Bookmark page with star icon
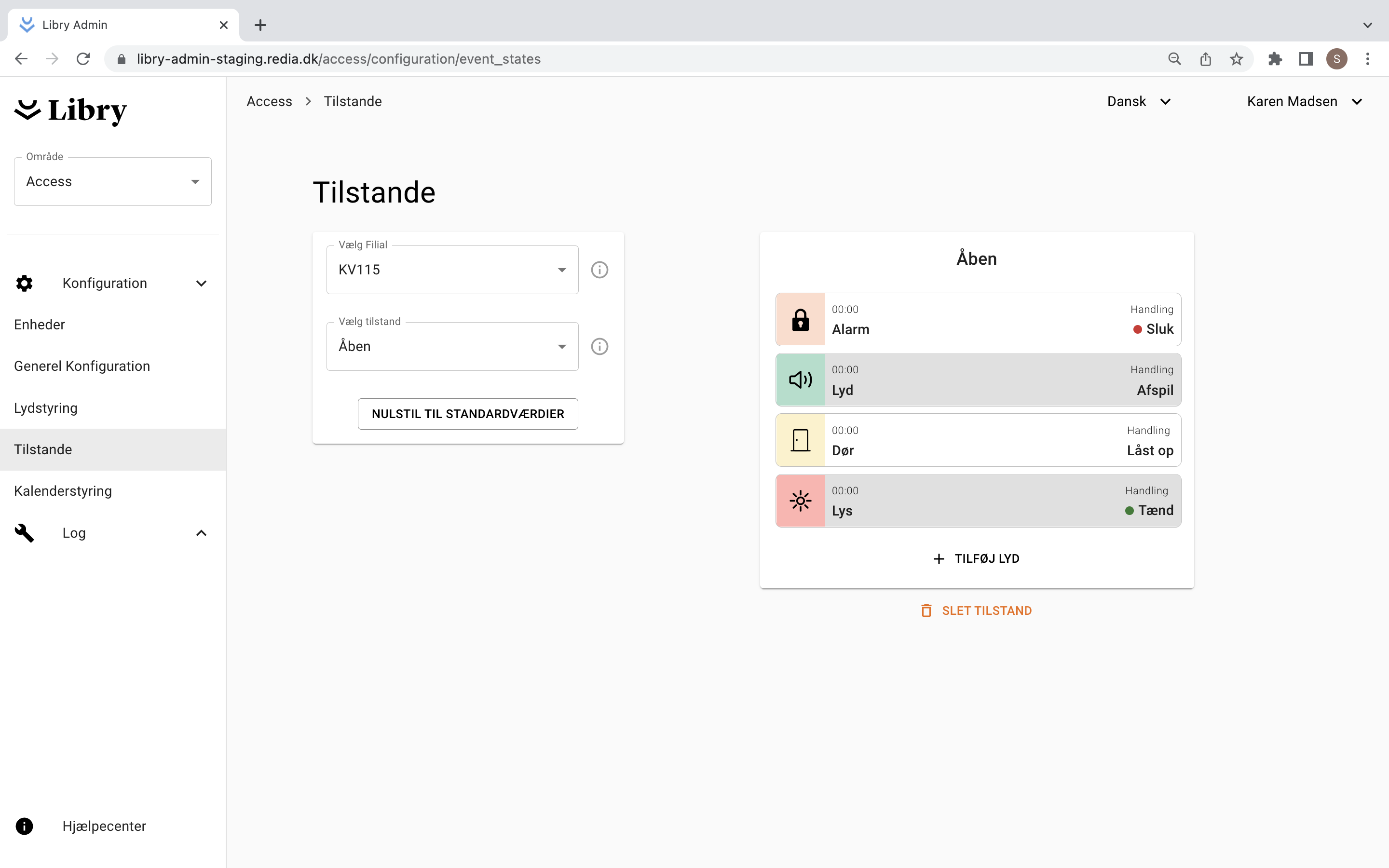This screenshot has height=868, width=1389. pos(1236,59)
